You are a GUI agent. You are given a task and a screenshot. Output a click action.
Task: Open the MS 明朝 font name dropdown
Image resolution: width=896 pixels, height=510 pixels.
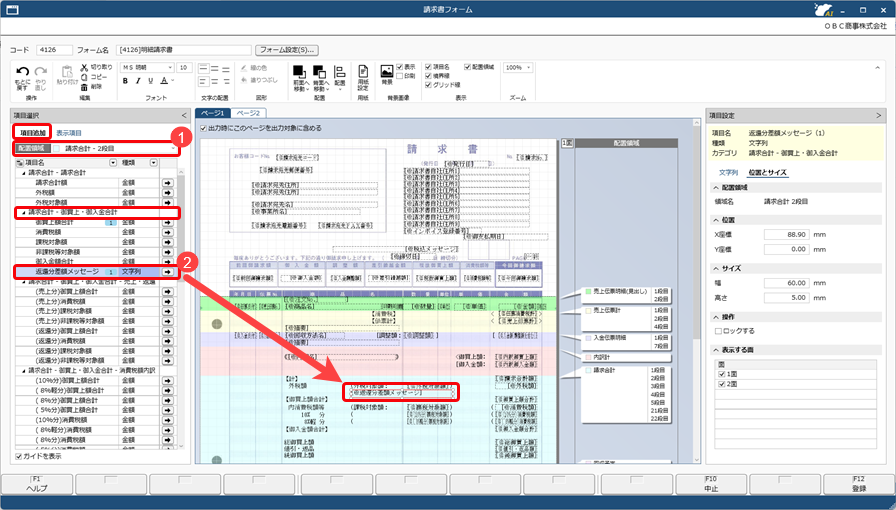coord(146,67)
